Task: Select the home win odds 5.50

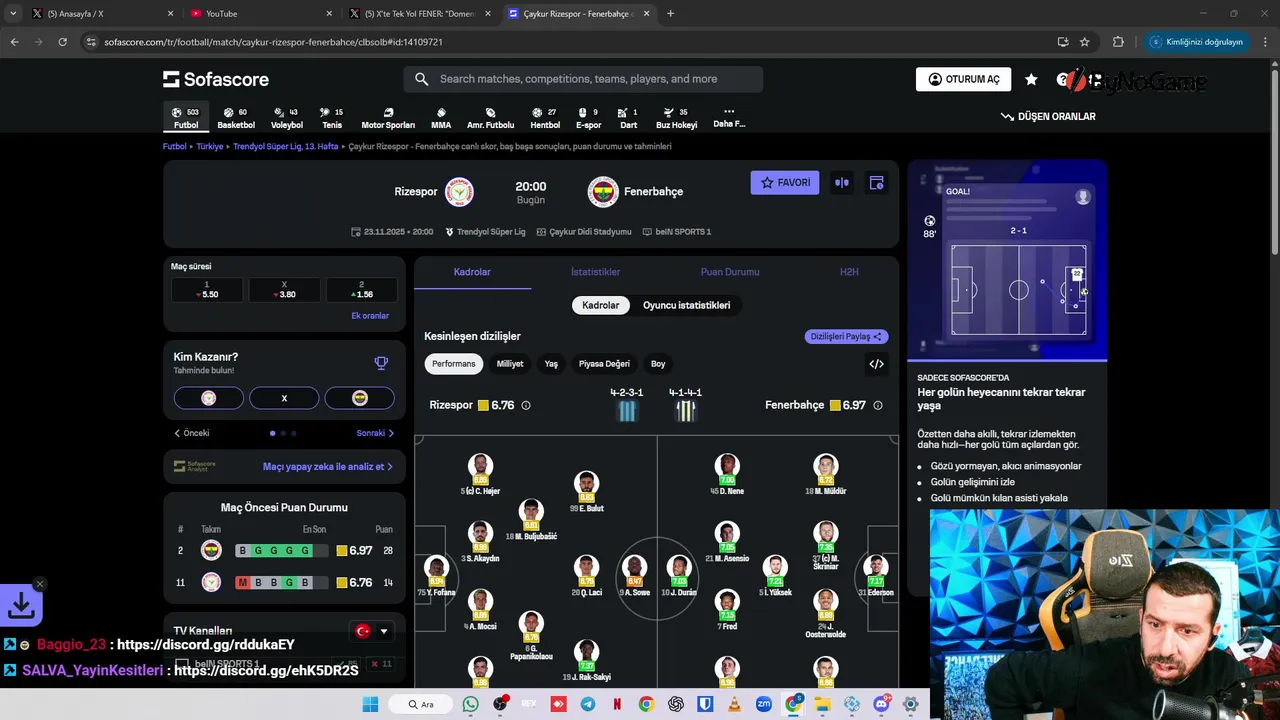Action: [207, 290]
